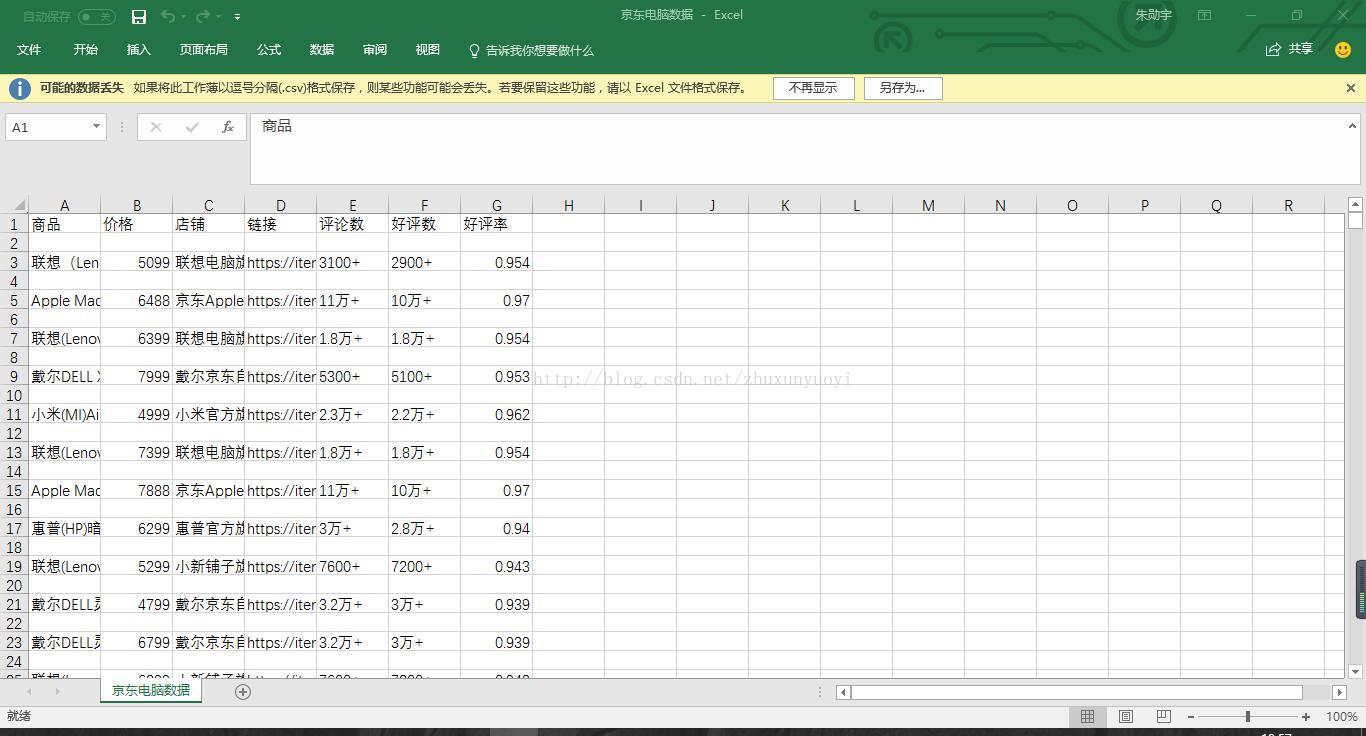1366x736 pixels.
Task: Click the zoom in plus button
Action: pyautogui.click(x=1305, y=716)
